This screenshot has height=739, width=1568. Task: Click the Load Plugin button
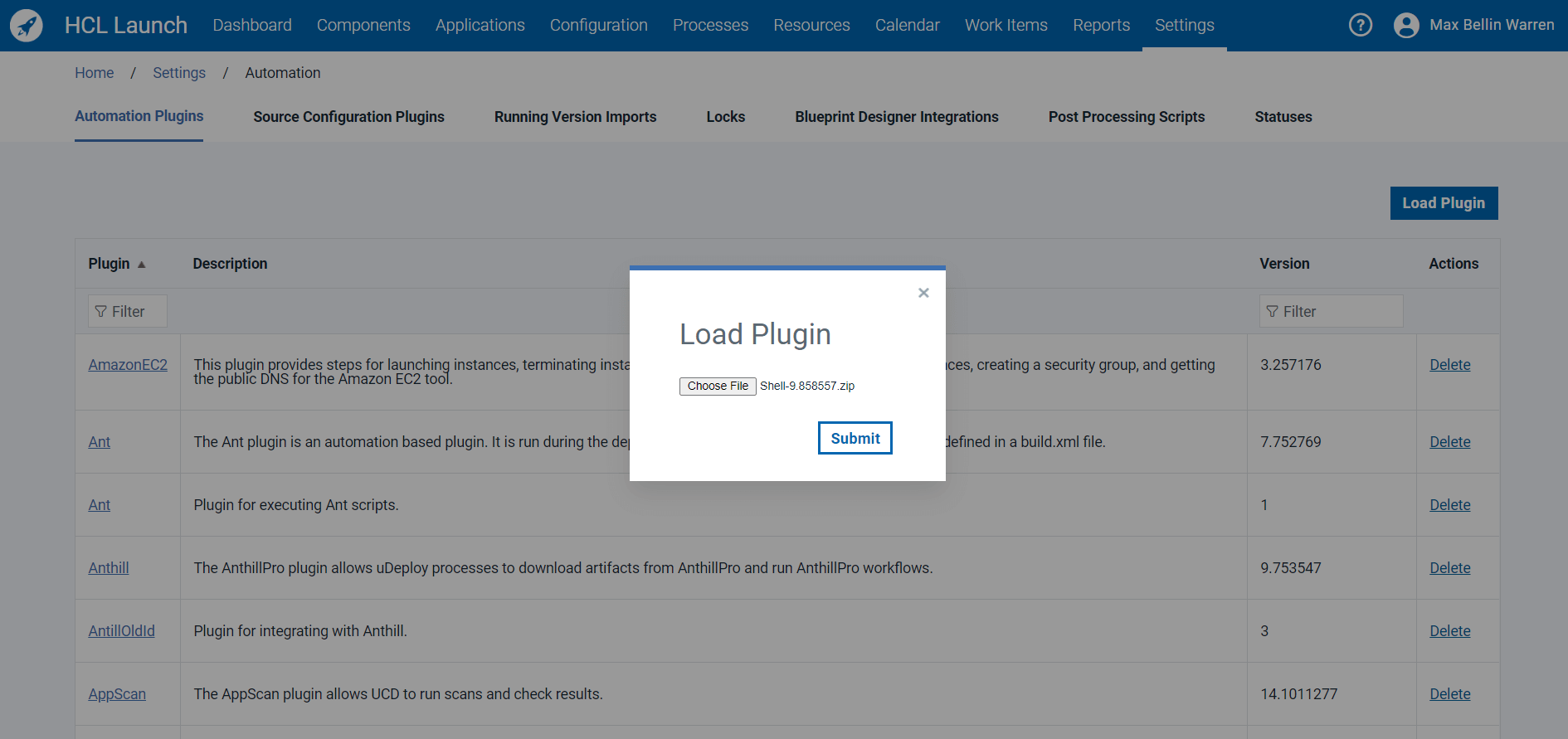[x=1444, y=203]
